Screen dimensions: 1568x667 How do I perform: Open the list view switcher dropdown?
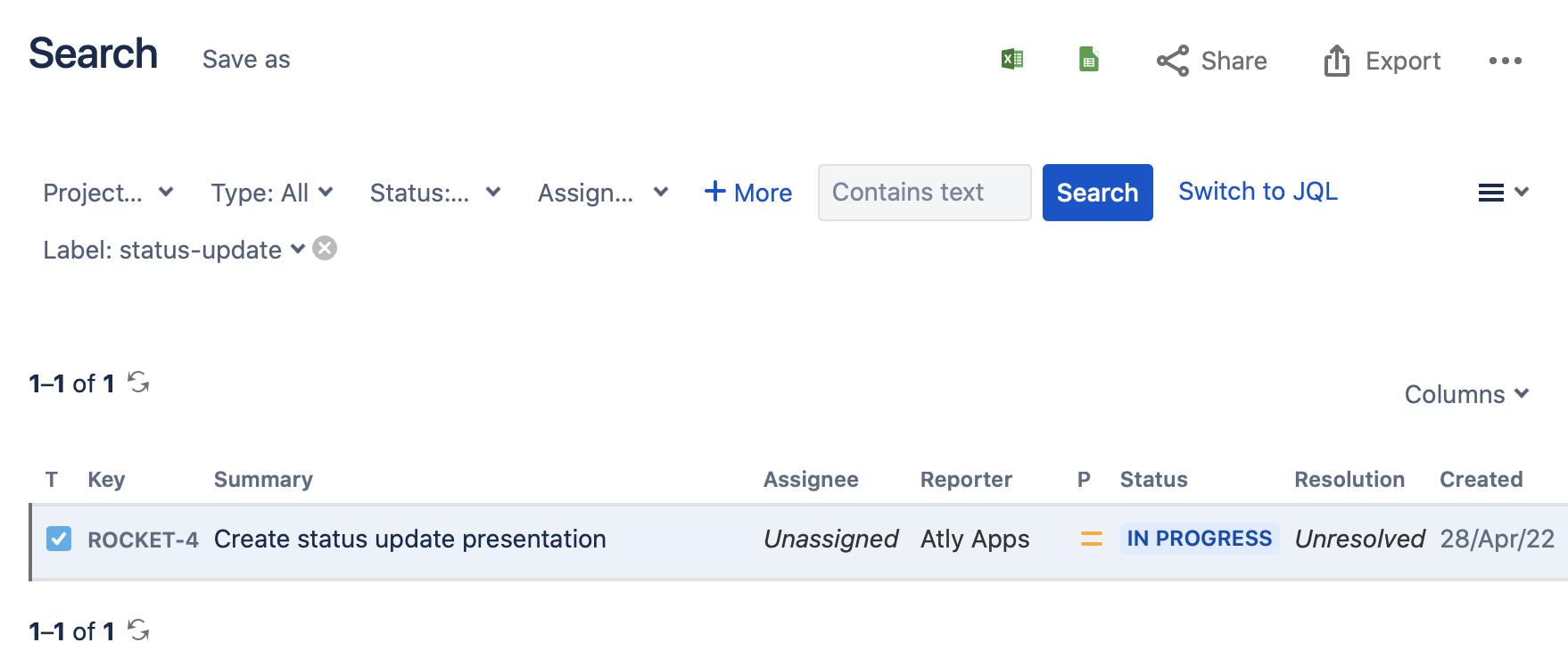[1503, 193]
